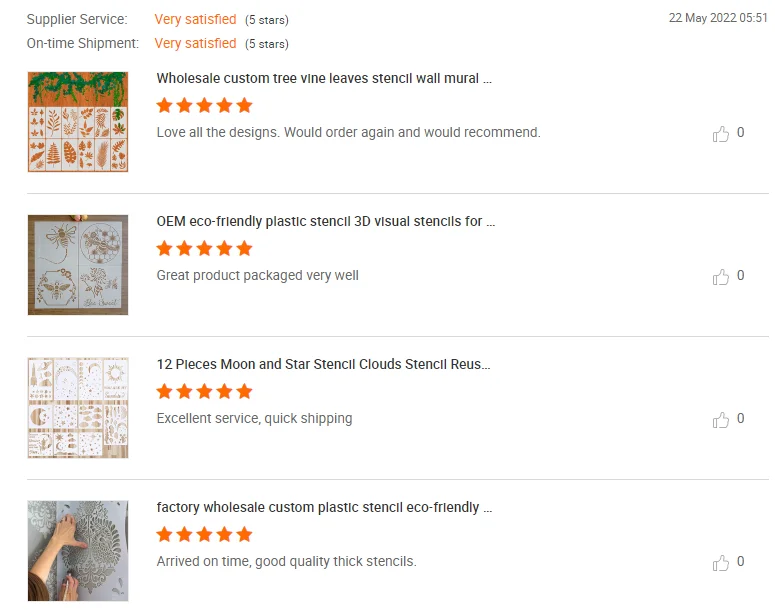Open the mandala wall stencil thumbnail
Image resolution: width=775 pixels, height=615 pixels.
click(x=78, y=551)
